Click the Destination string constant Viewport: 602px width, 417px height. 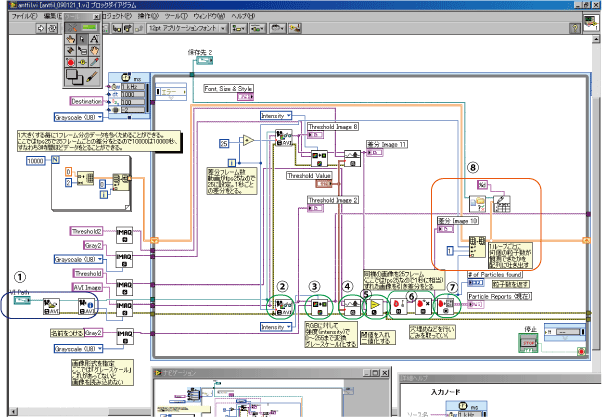[x=86, y=101]
